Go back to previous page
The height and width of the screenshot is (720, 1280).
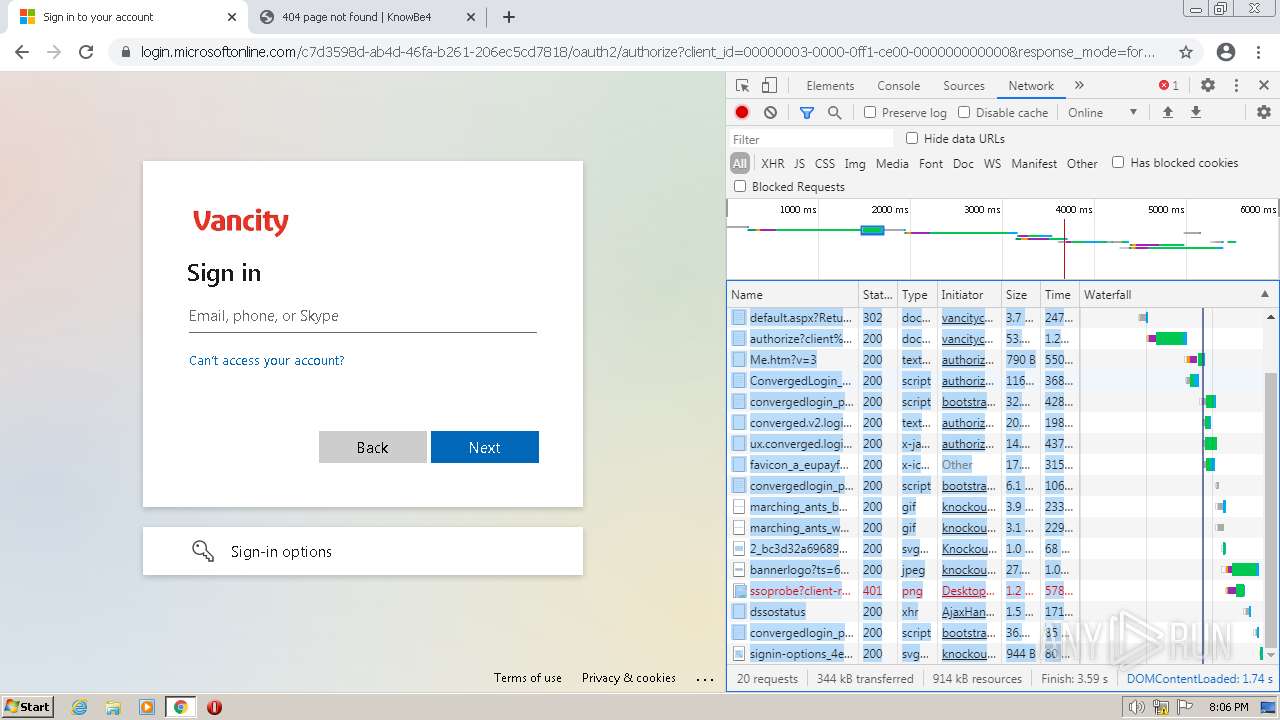22,52
